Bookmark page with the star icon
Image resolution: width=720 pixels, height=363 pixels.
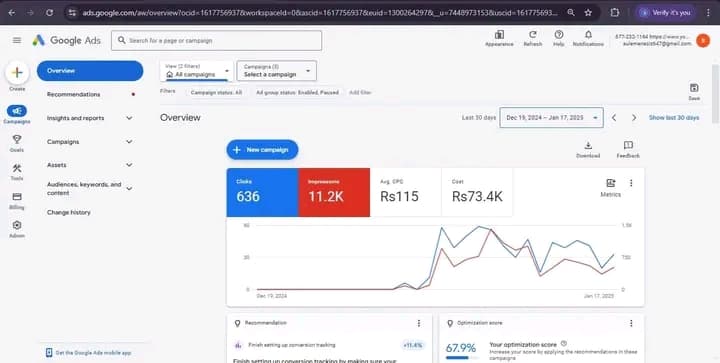pyautogui.click(x=588, y=13)
